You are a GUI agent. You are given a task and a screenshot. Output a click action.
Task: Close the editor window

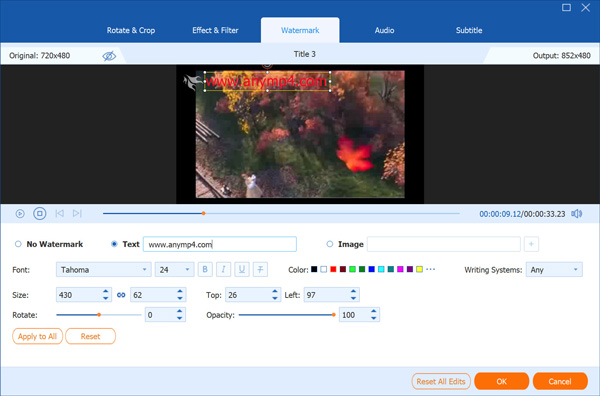[x=585, y=7]
